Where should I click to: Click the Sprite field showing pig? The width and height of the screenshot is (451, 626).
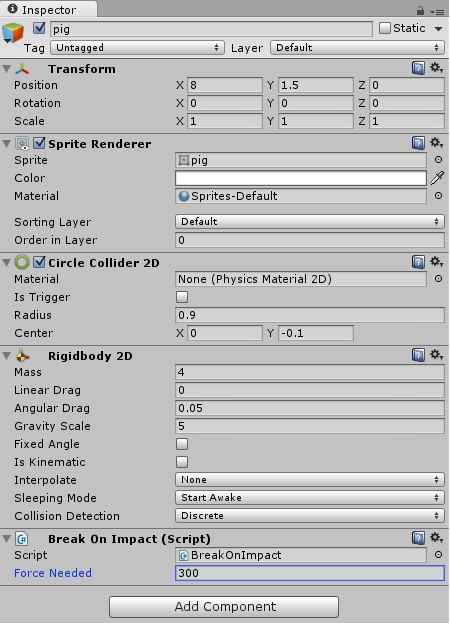(301, 160)
